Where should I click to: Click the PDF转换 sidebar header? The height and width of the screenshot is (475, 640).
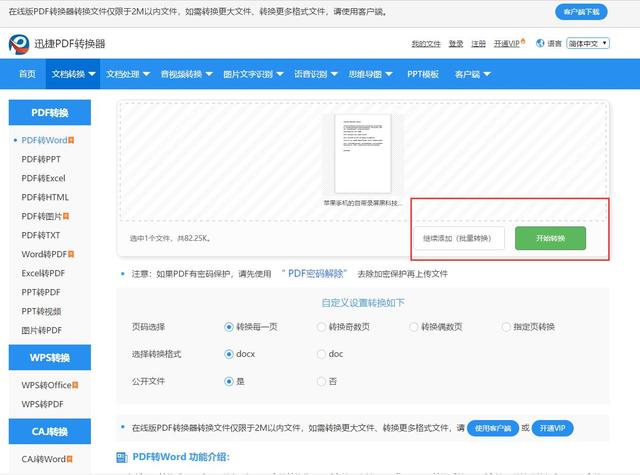tap(50, 113)
